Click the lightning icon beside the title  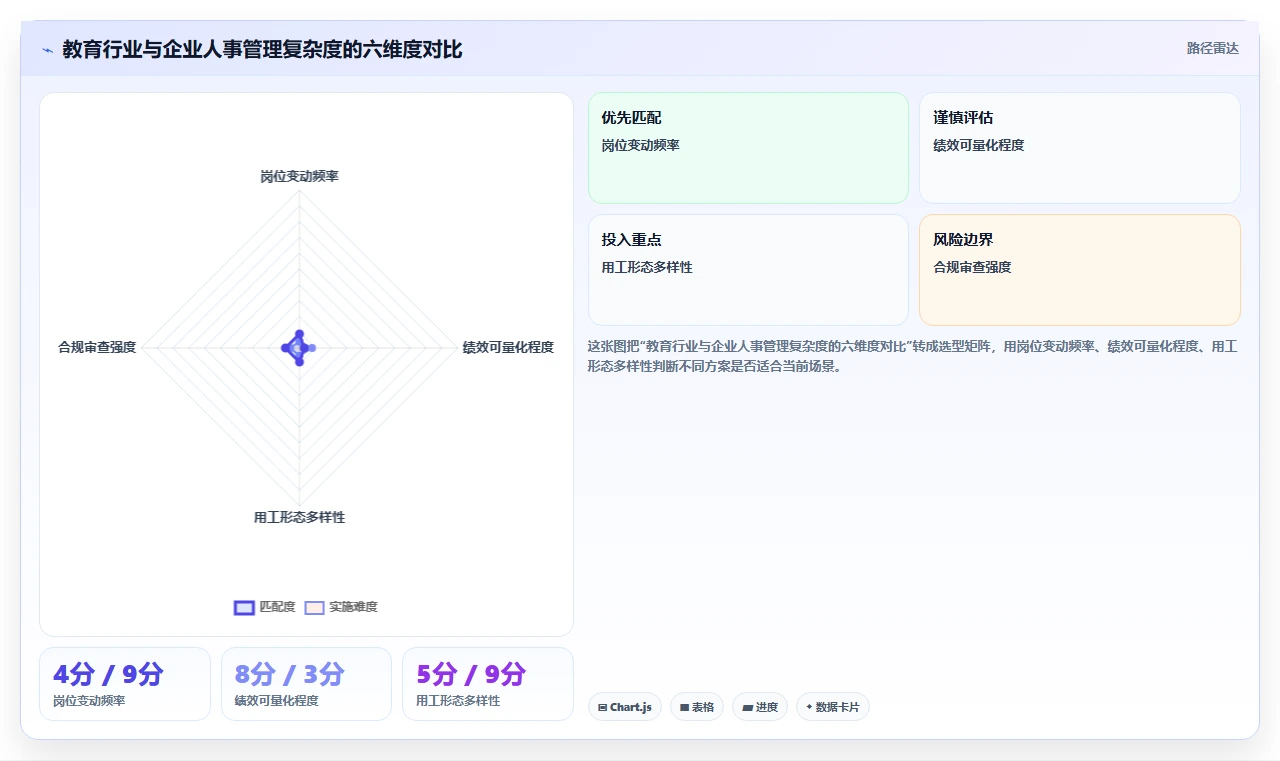pos(48,50)
